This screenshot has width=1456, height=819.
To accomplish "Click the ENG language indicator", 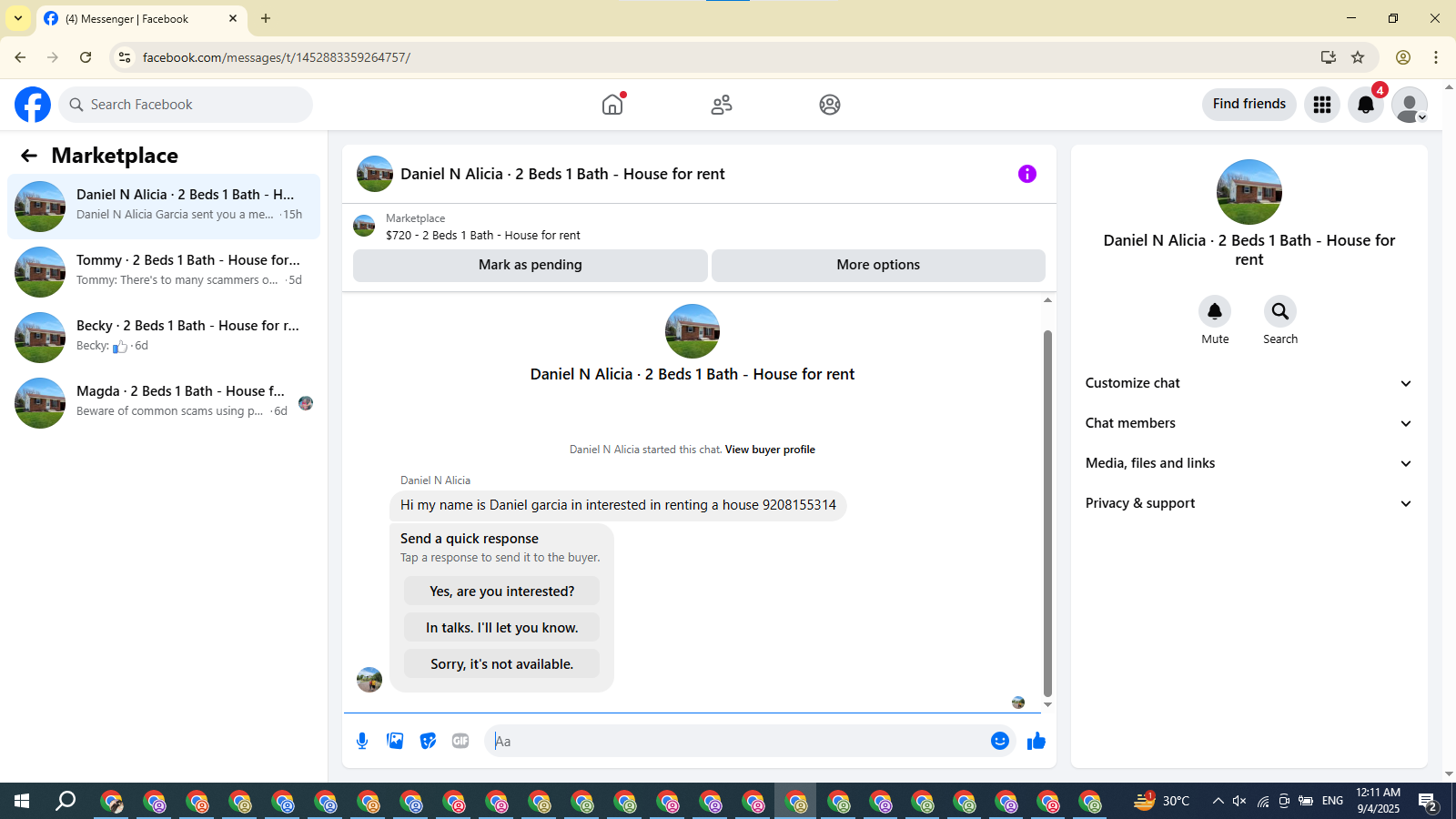I will click(1332, 801).
